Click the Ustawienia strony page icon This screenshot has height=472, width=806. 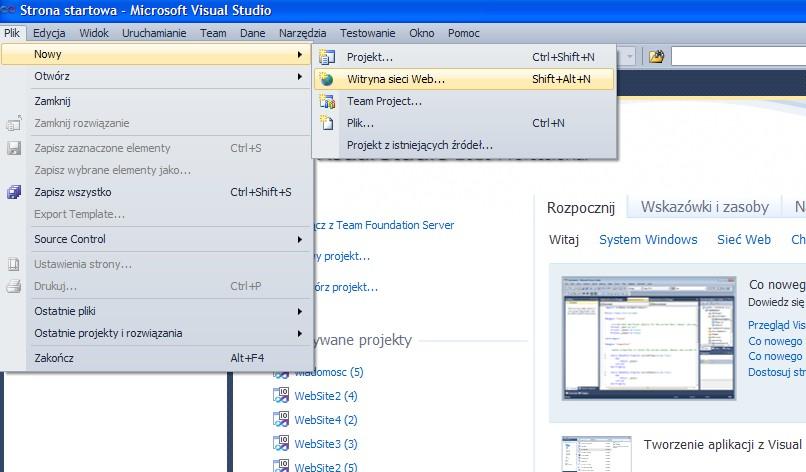click(x=14, y=264)
